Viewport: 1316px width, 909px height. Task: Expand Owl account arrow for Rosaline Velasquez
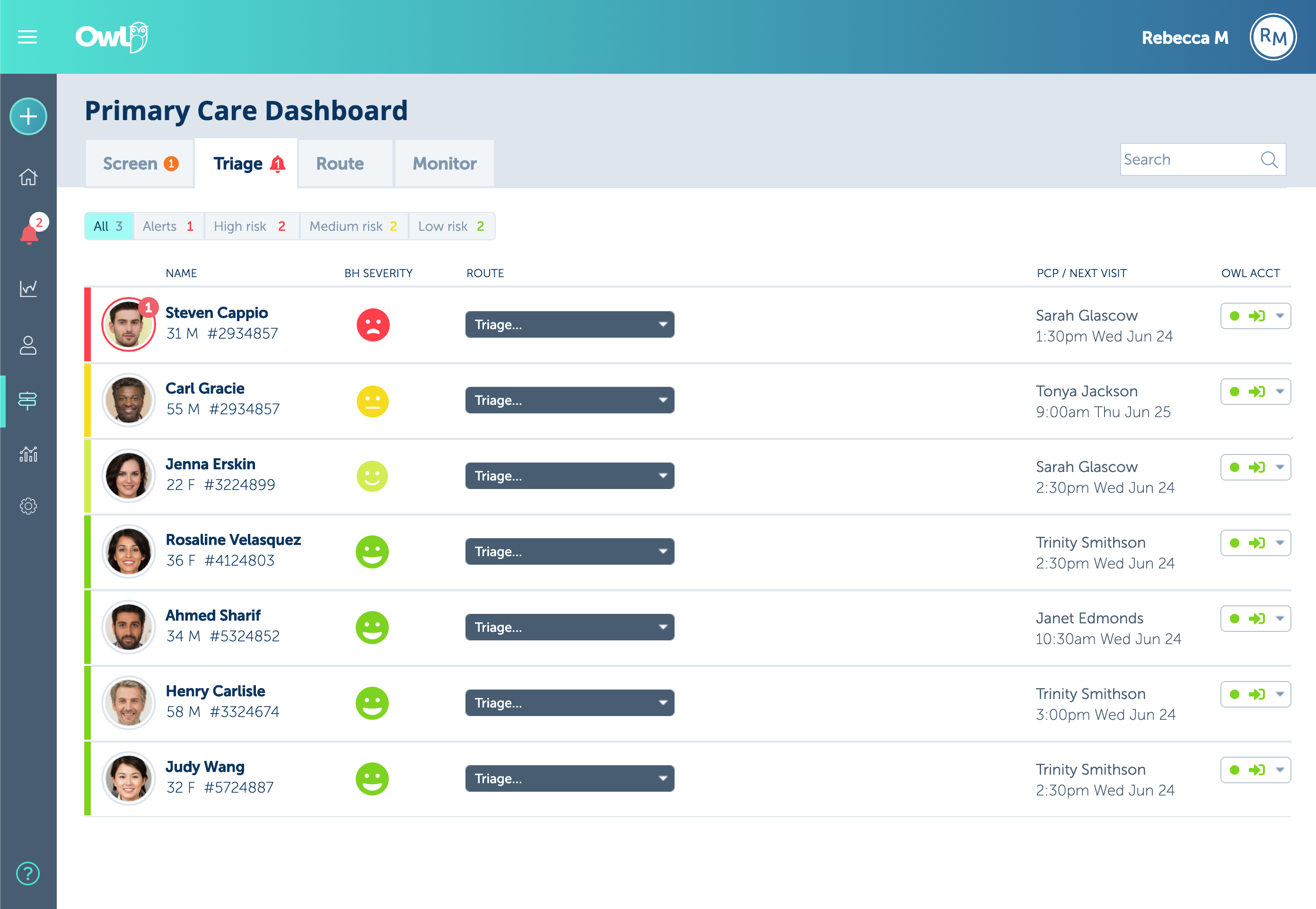tap(1280, 543)
